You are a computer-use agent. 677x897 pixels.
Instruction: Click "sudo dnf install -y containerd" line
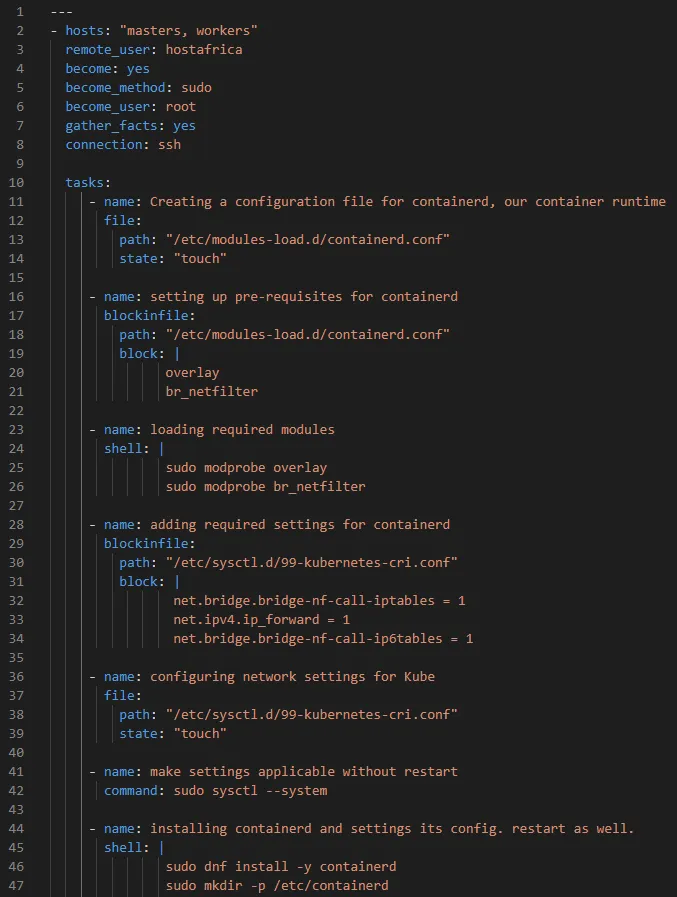[281, 866]
